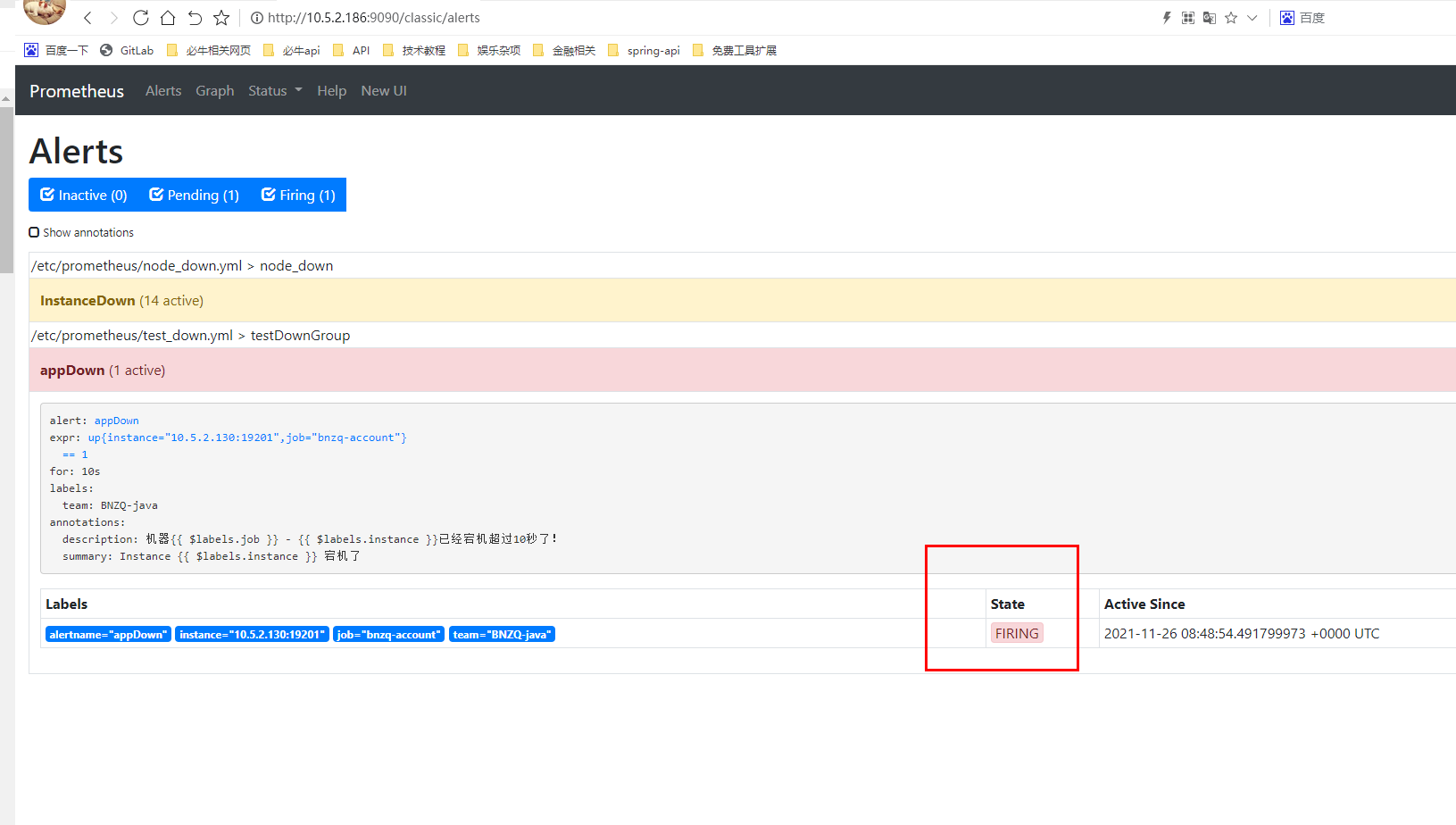1456x825 pixels.
Task: Open the API bookmark folder
Action: (351, 51)
